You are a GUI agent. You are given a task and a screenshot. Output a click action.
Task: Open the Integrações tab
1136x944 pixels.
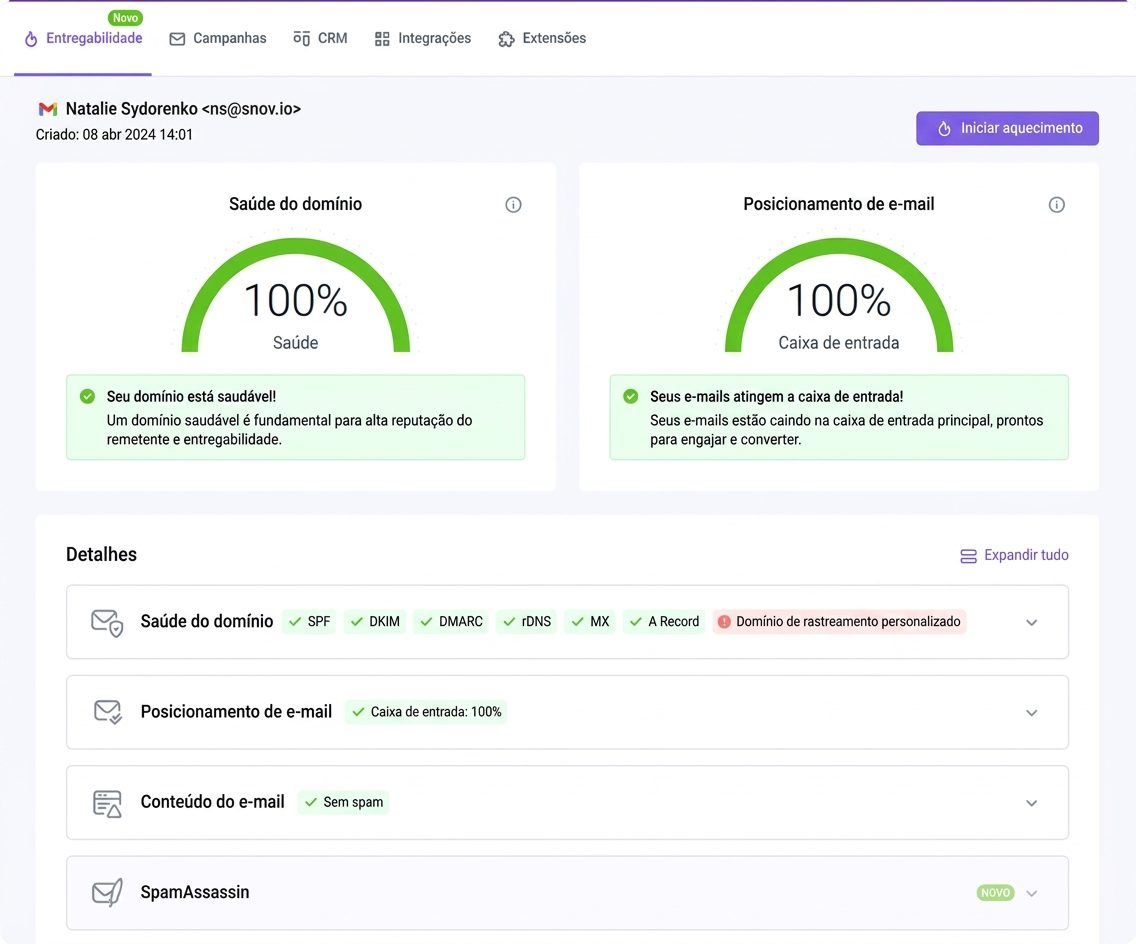pos(422,38)
